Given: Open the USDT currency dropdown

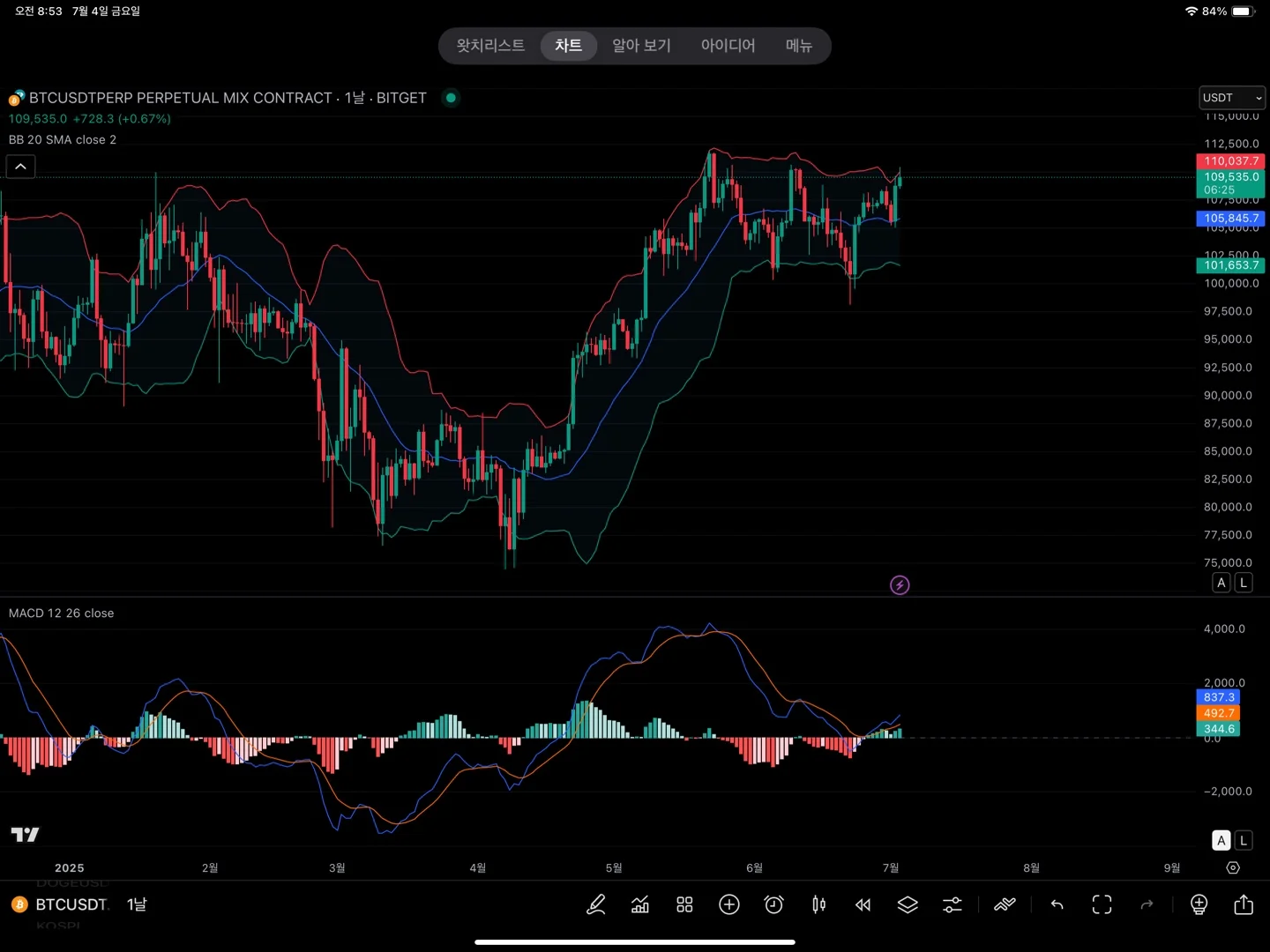Looking at the screenshot, I should coord(1232,98).
